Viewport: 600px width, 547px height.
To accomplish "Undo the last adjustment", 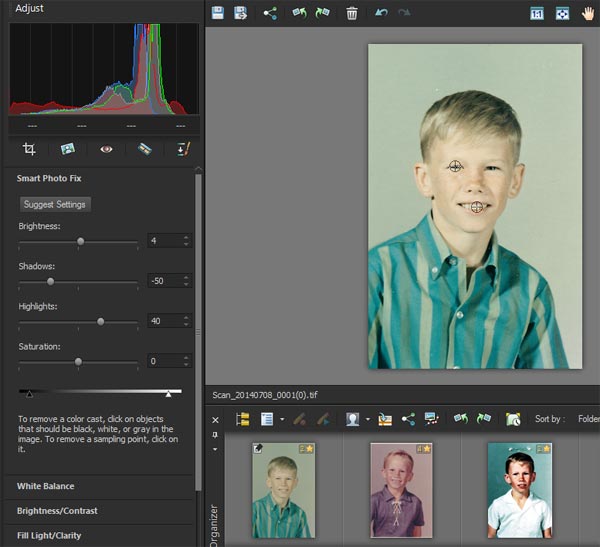I will click(x=381, y=13).
